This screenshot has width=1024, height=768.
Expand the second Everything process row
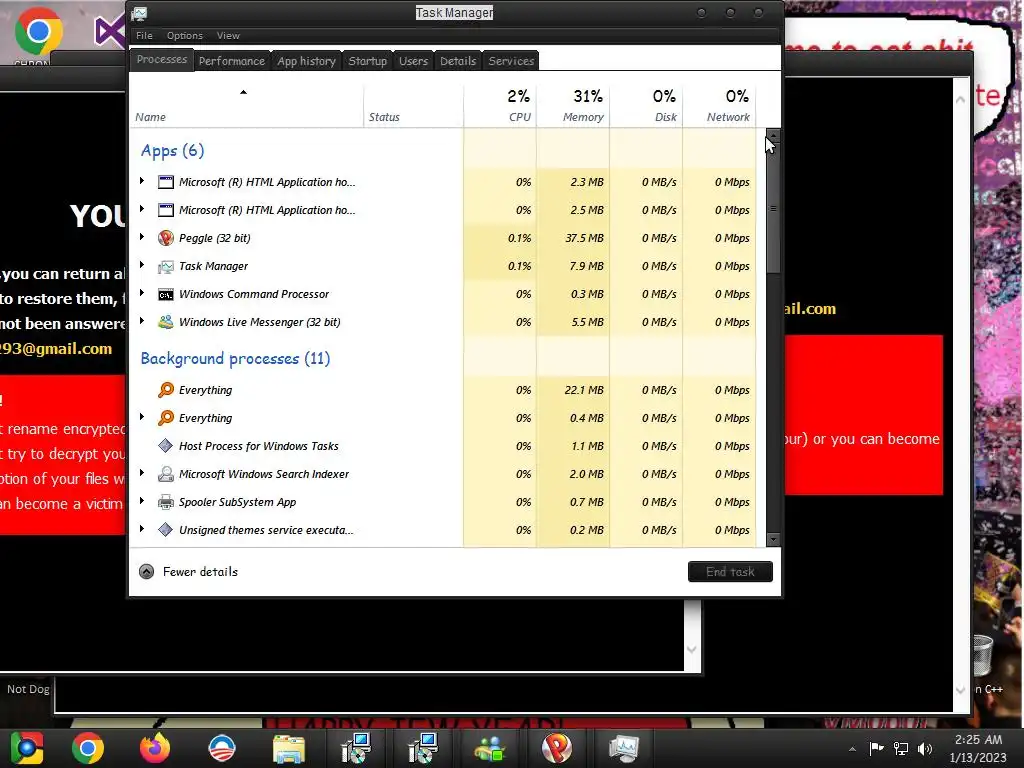pos(142,417)
